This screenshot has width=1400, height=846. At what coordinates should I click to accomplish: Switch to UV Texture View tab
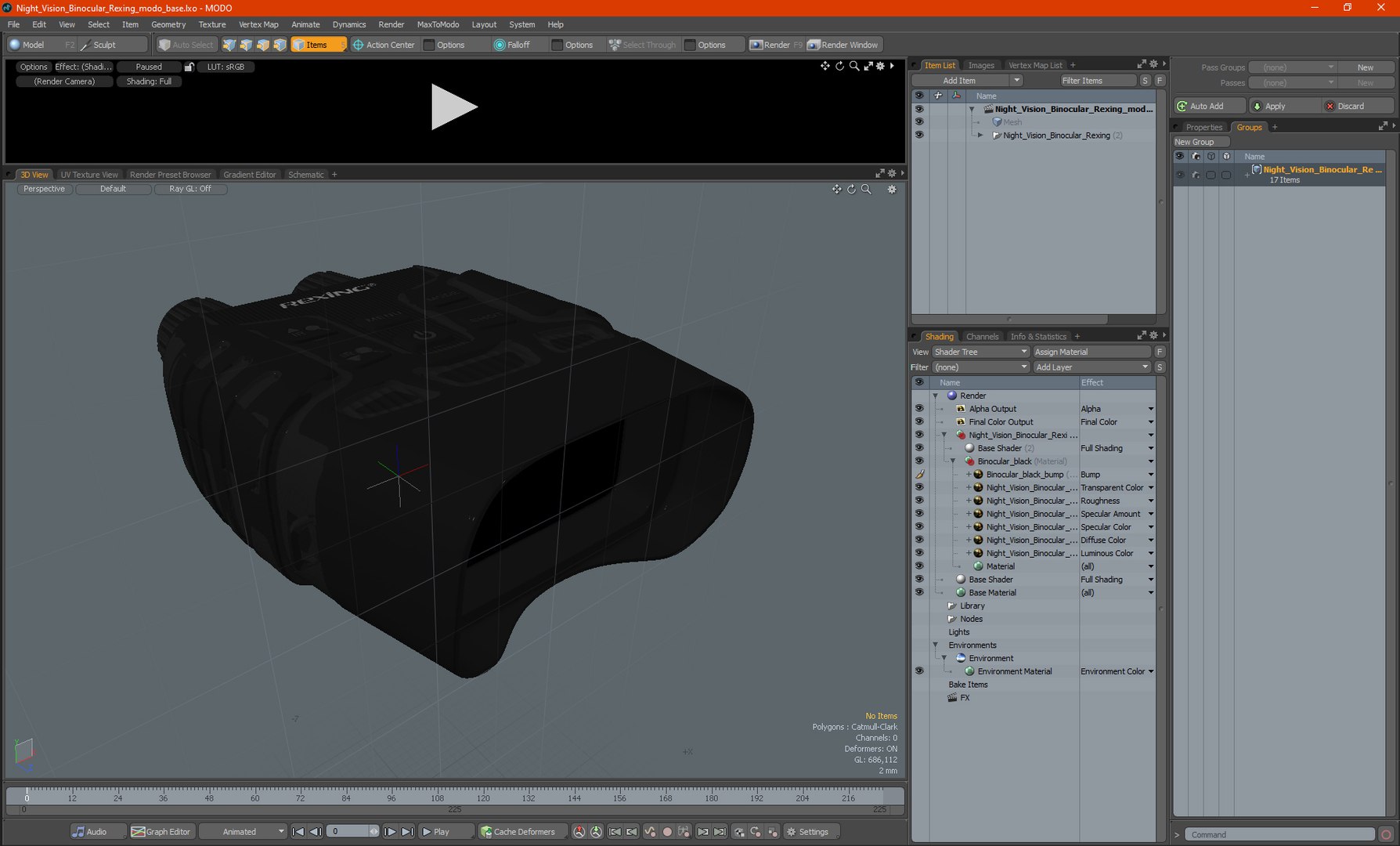pos(89,175)
